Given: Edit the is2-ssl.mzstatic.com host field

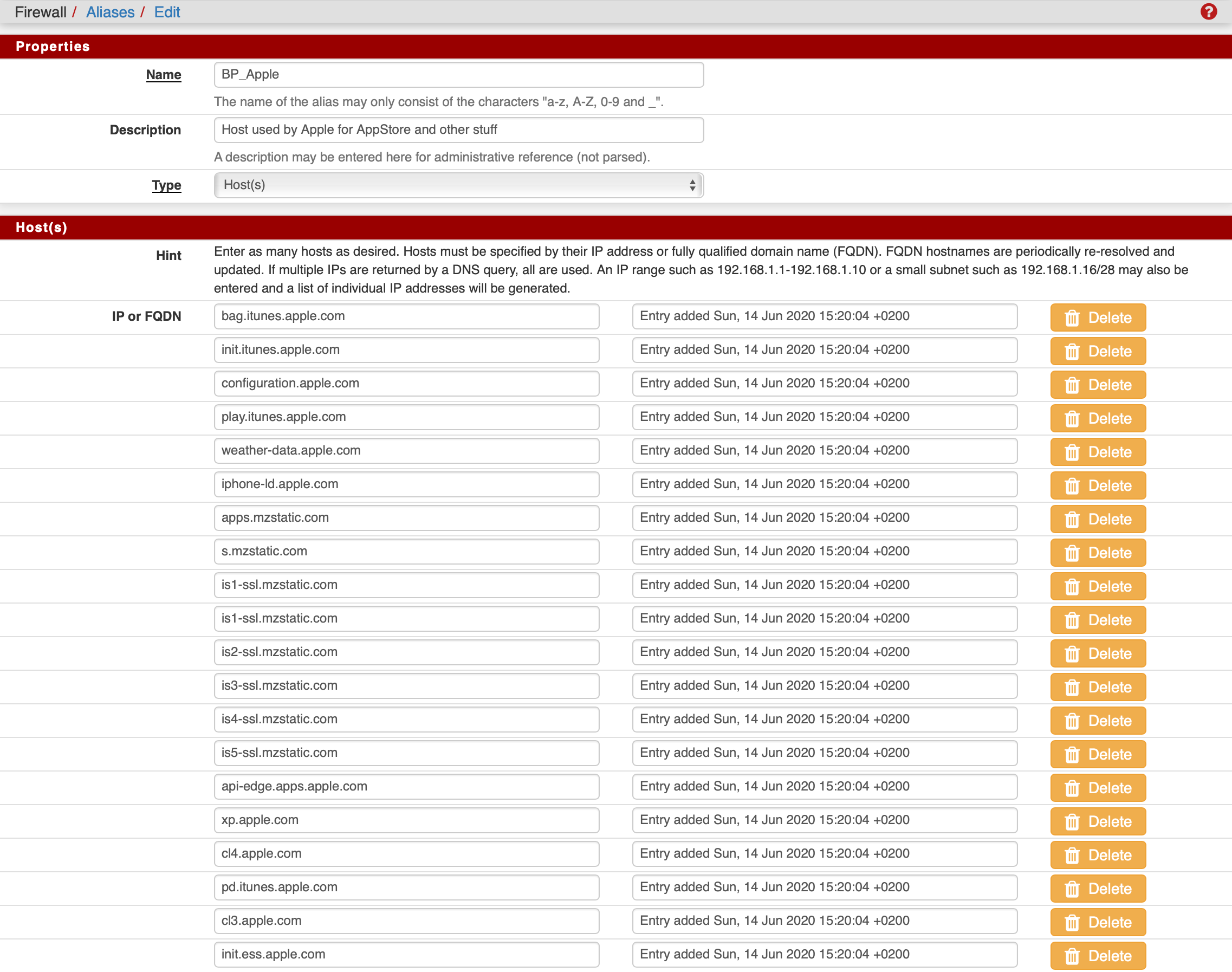Looking at the screenshot, I should pyautogui.click(x=406, y=652).
